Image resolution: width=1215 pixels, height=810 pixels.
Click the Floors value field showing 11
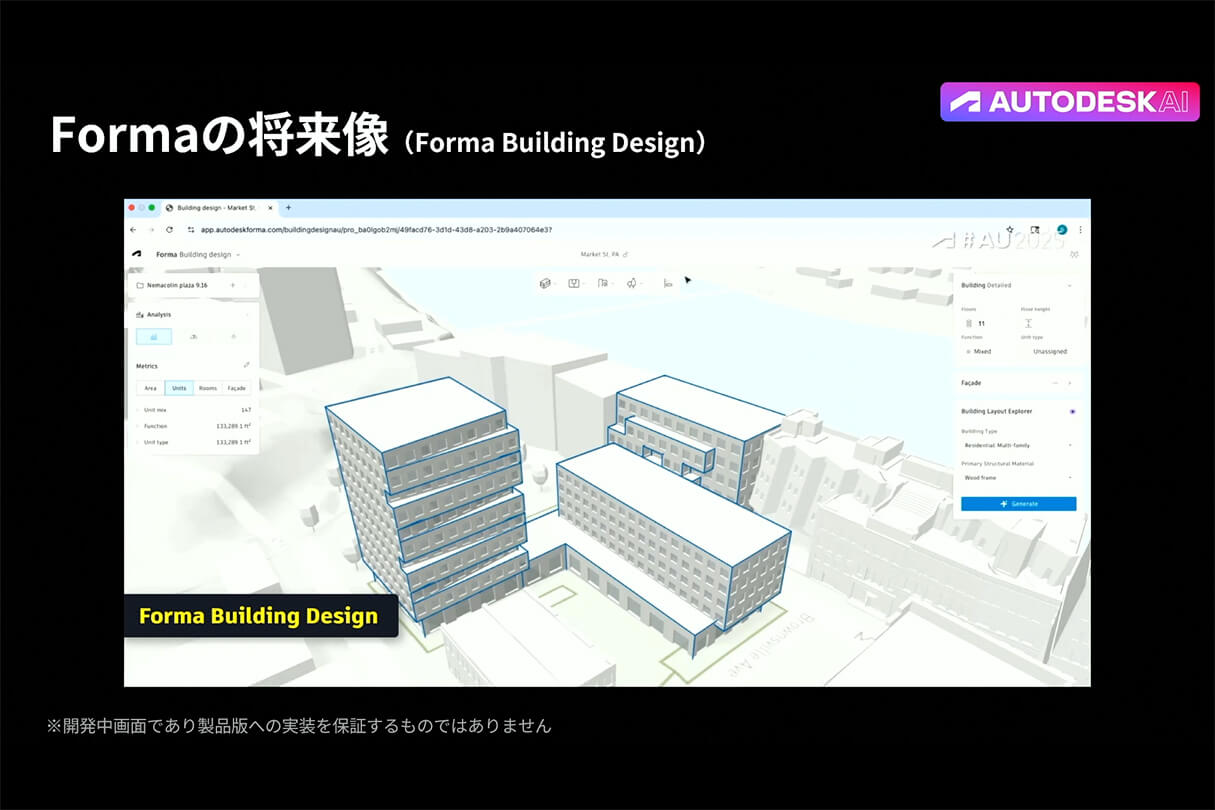coord(981,324)
